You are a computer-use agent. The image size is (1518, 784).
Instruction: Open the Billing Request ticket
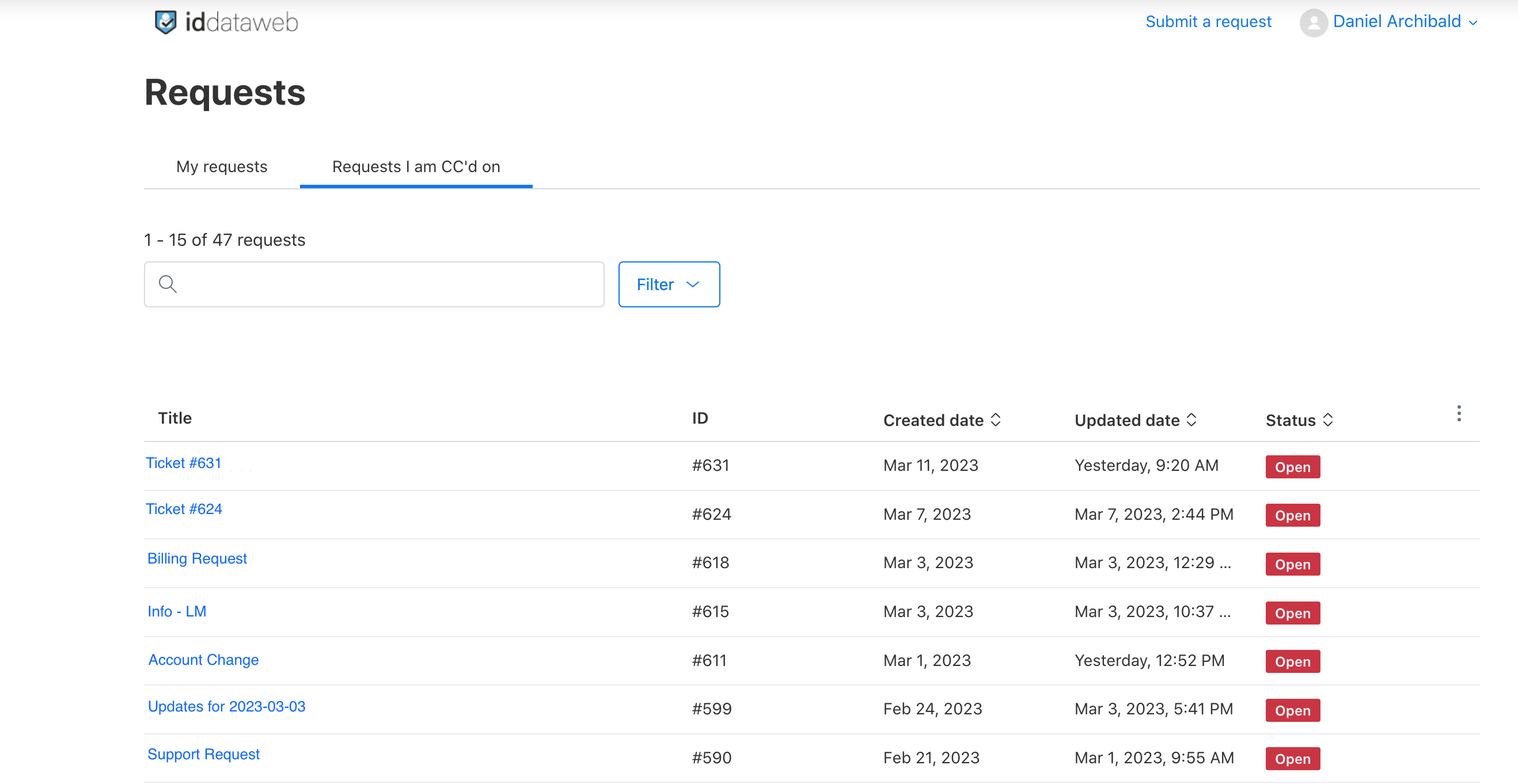[x=197, y=558]
